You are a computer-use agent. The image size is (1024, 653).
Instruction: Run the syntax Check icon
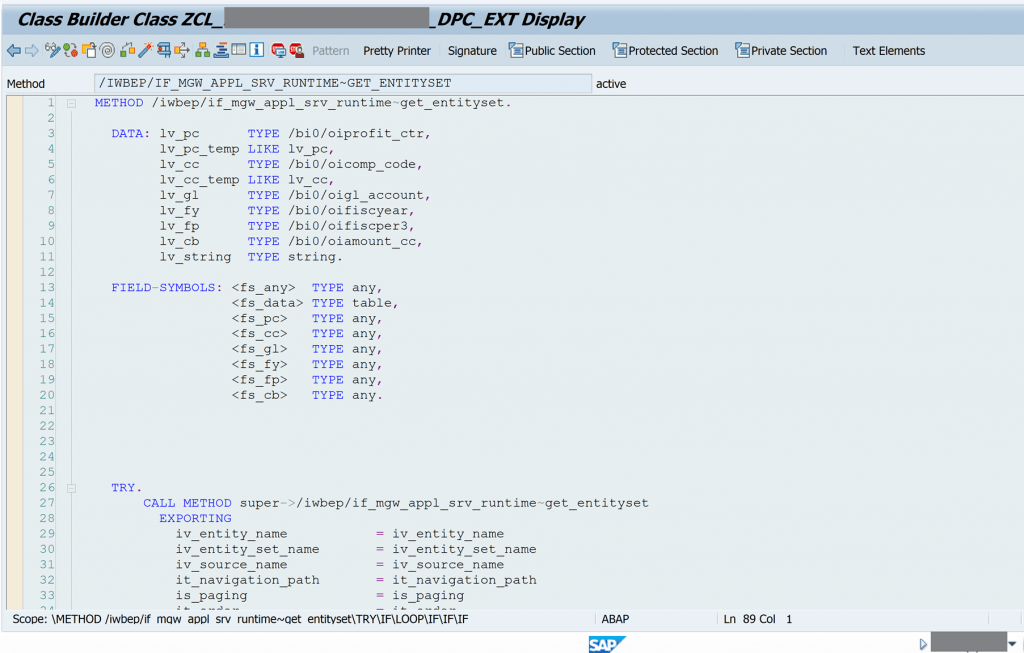[128, 50]
